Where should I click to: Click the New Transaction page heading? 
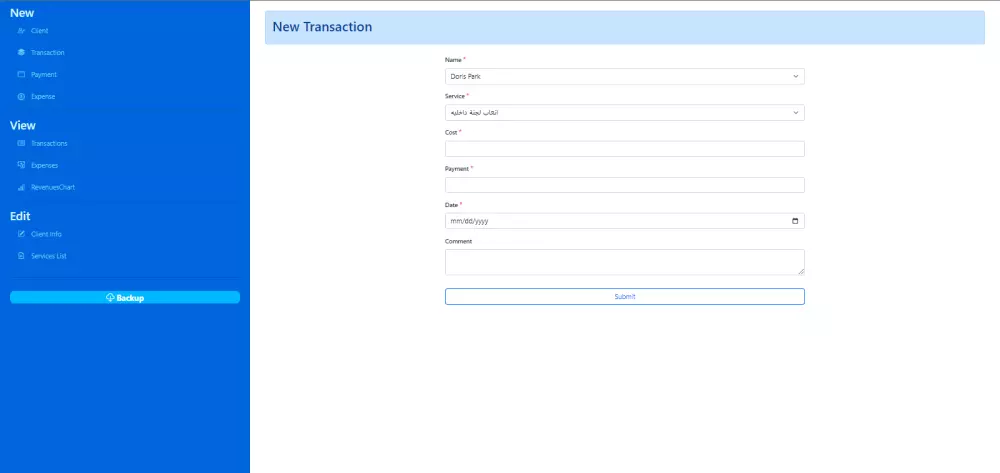pos(322,27)
